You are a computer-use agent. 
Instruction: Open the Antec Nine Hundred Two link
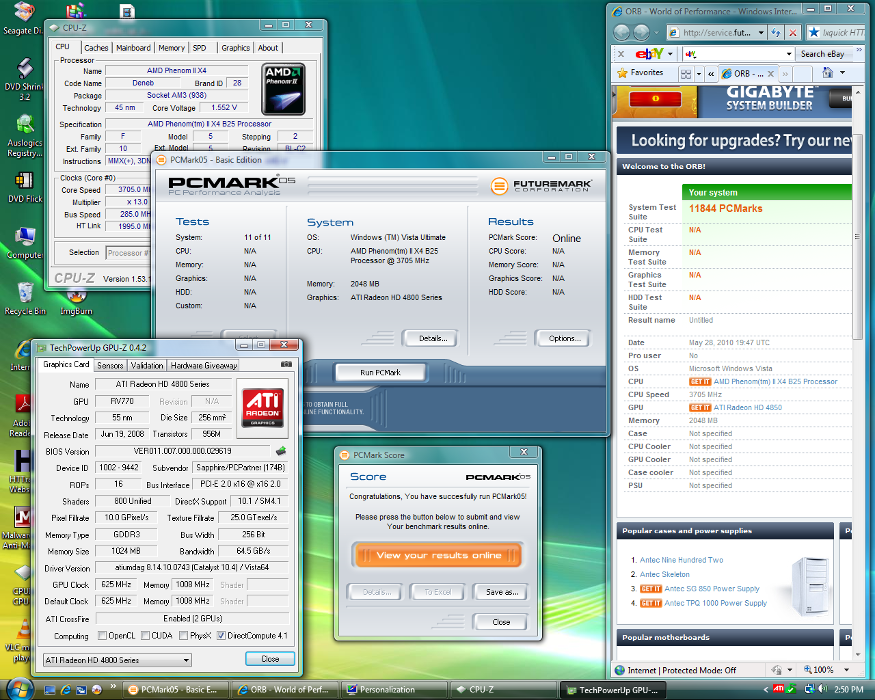point(681,560)
